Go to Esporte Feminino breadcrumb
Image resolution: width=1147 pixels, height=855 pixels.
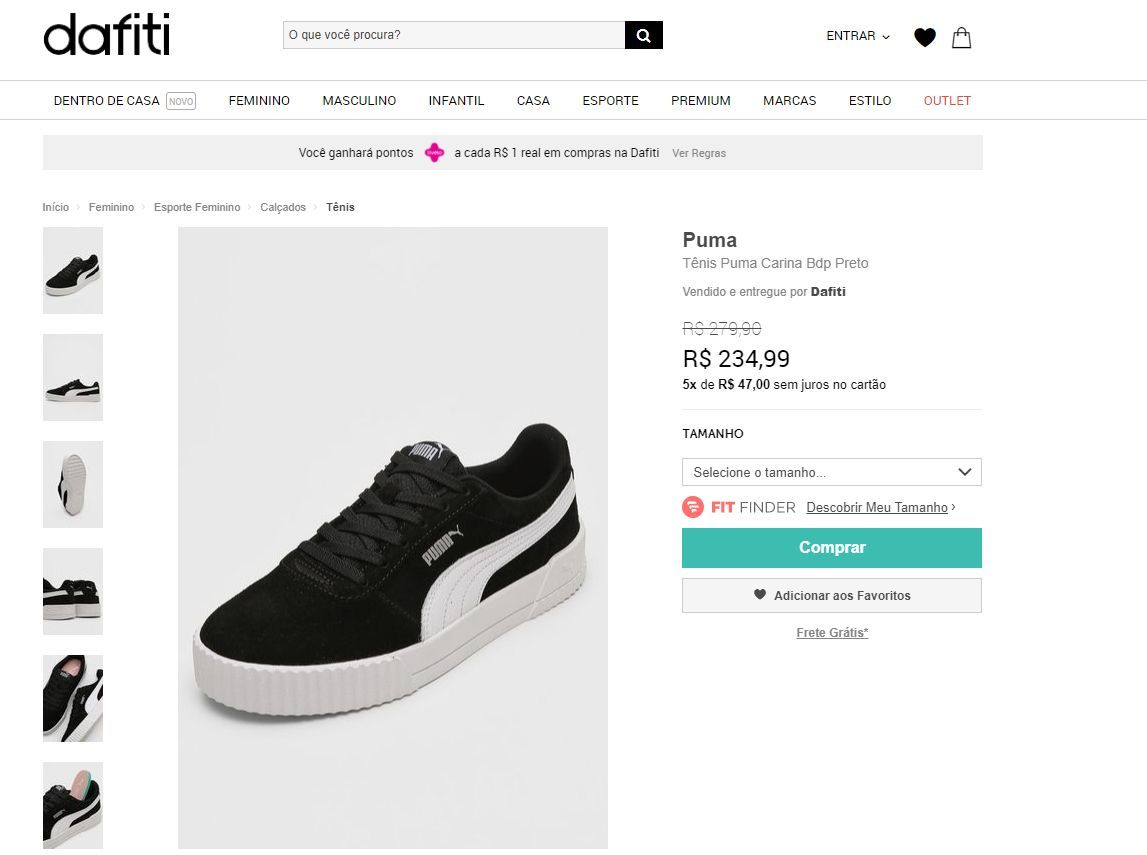click(197, 208)
